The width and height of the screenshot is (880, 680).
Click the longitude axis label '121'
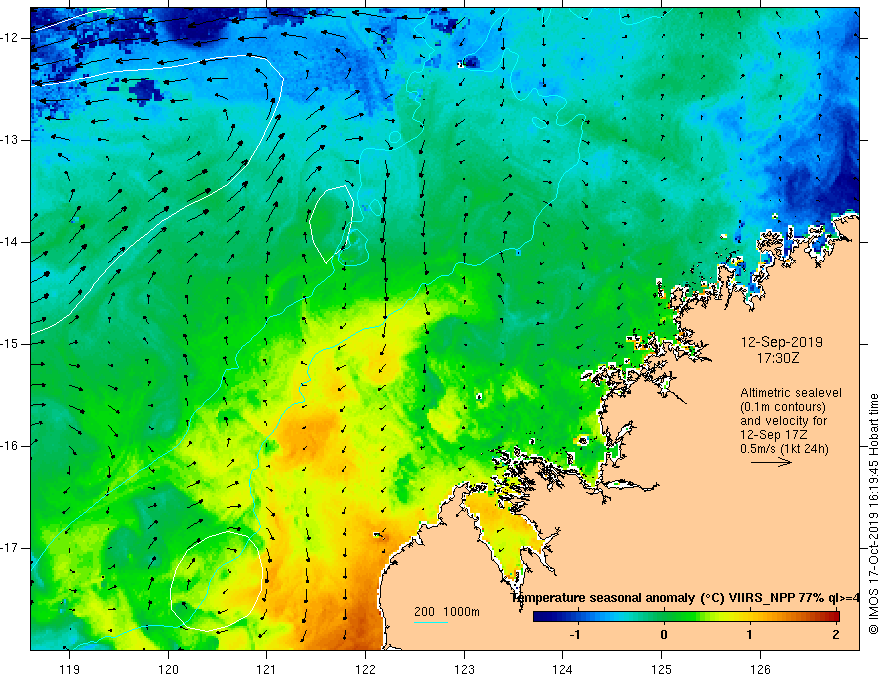(267, 669)
